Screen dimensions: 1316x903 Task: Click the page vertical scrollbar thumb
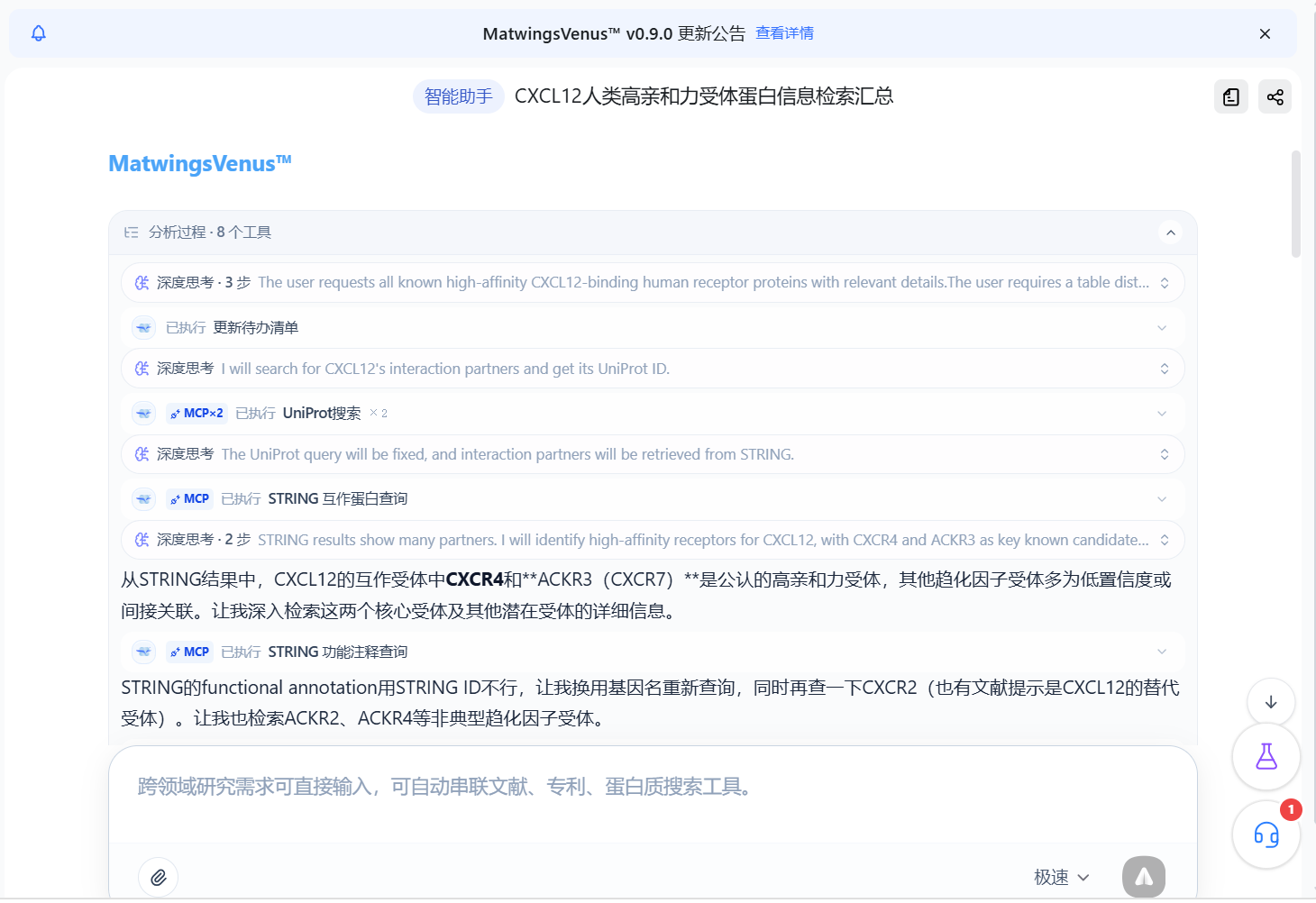[x=1296, y=204]
